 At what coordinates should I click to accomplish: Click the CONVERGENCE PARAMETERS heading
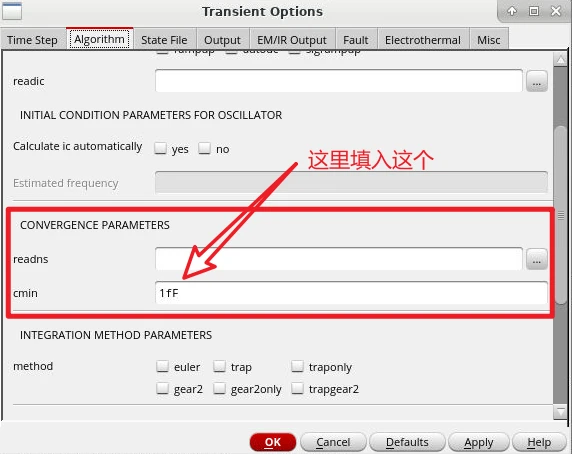tap(95, 225)
